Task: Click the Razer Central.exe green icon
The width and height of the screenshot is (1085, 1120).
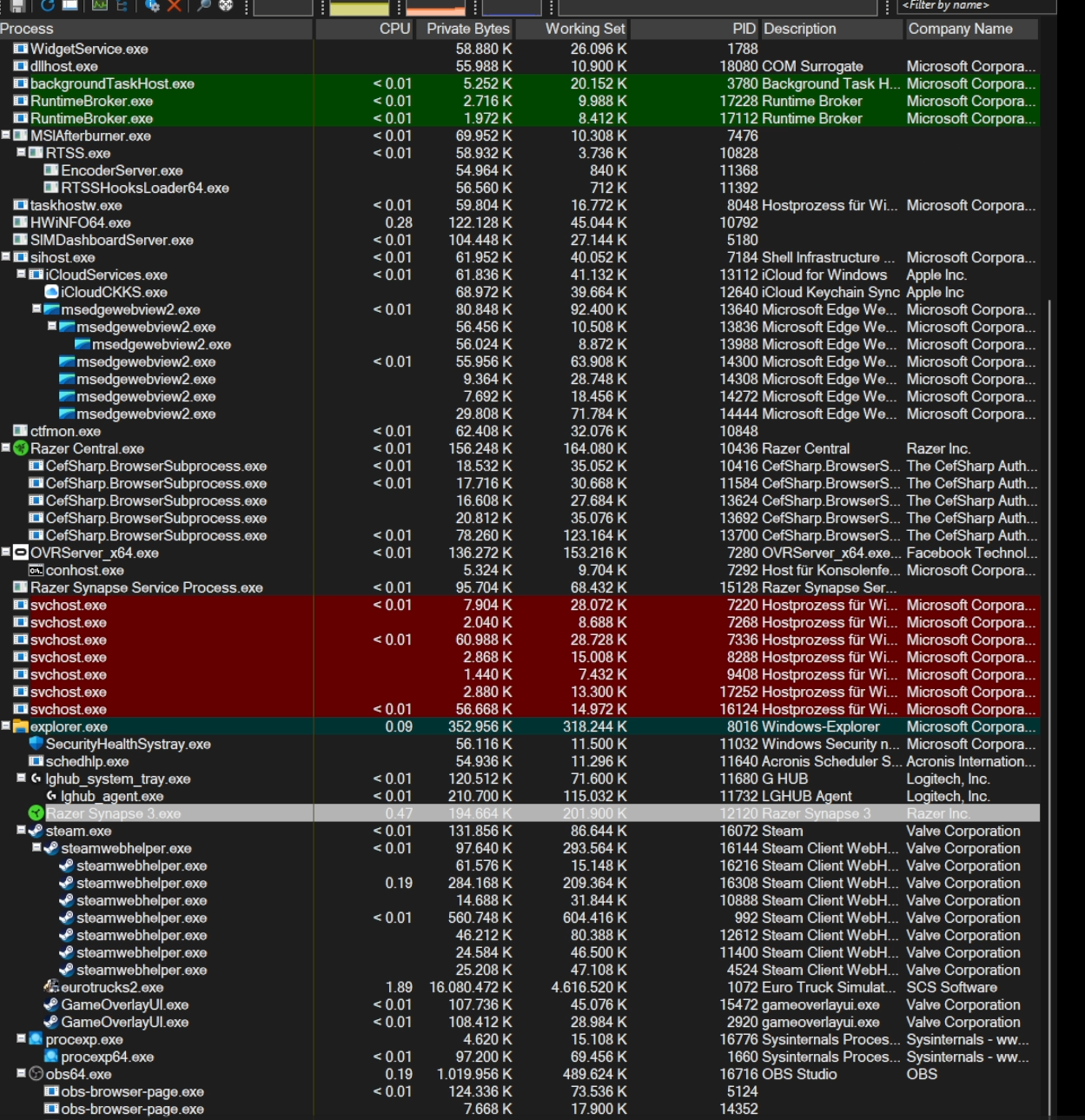Action: (21, 448)
